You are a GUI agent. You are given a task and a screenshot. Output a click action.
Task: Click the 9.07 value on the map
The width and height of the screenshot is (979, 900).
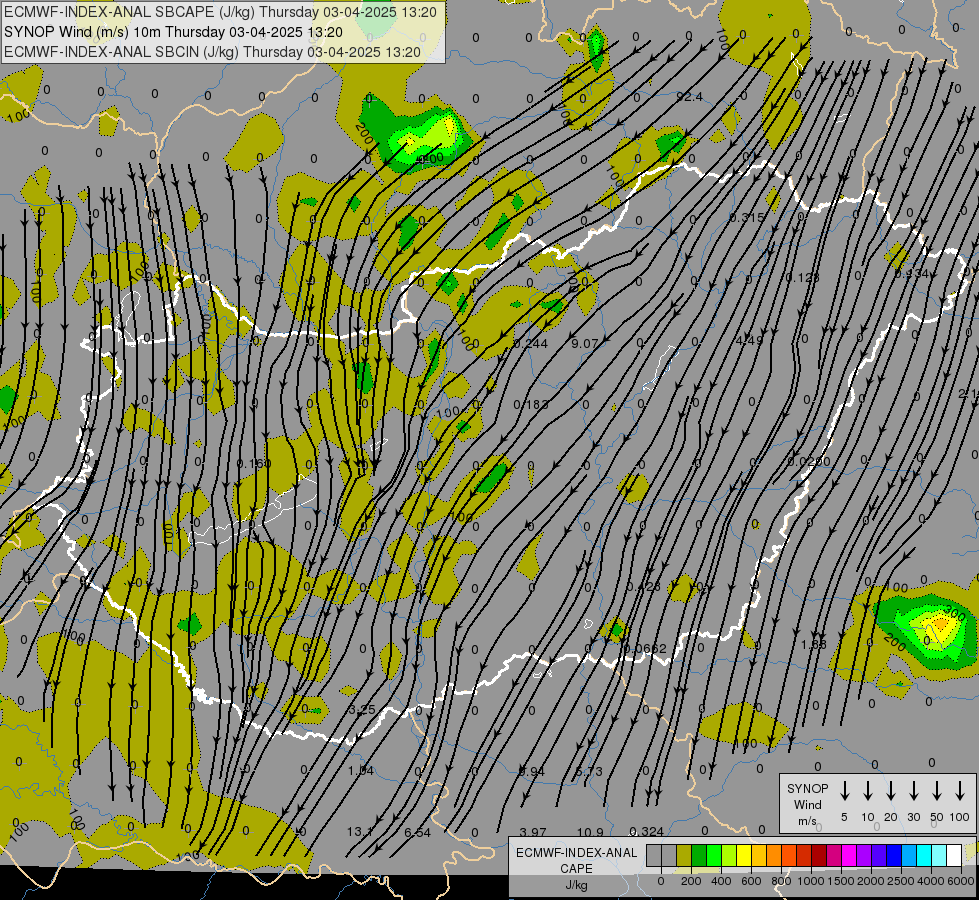pos(584,344)
